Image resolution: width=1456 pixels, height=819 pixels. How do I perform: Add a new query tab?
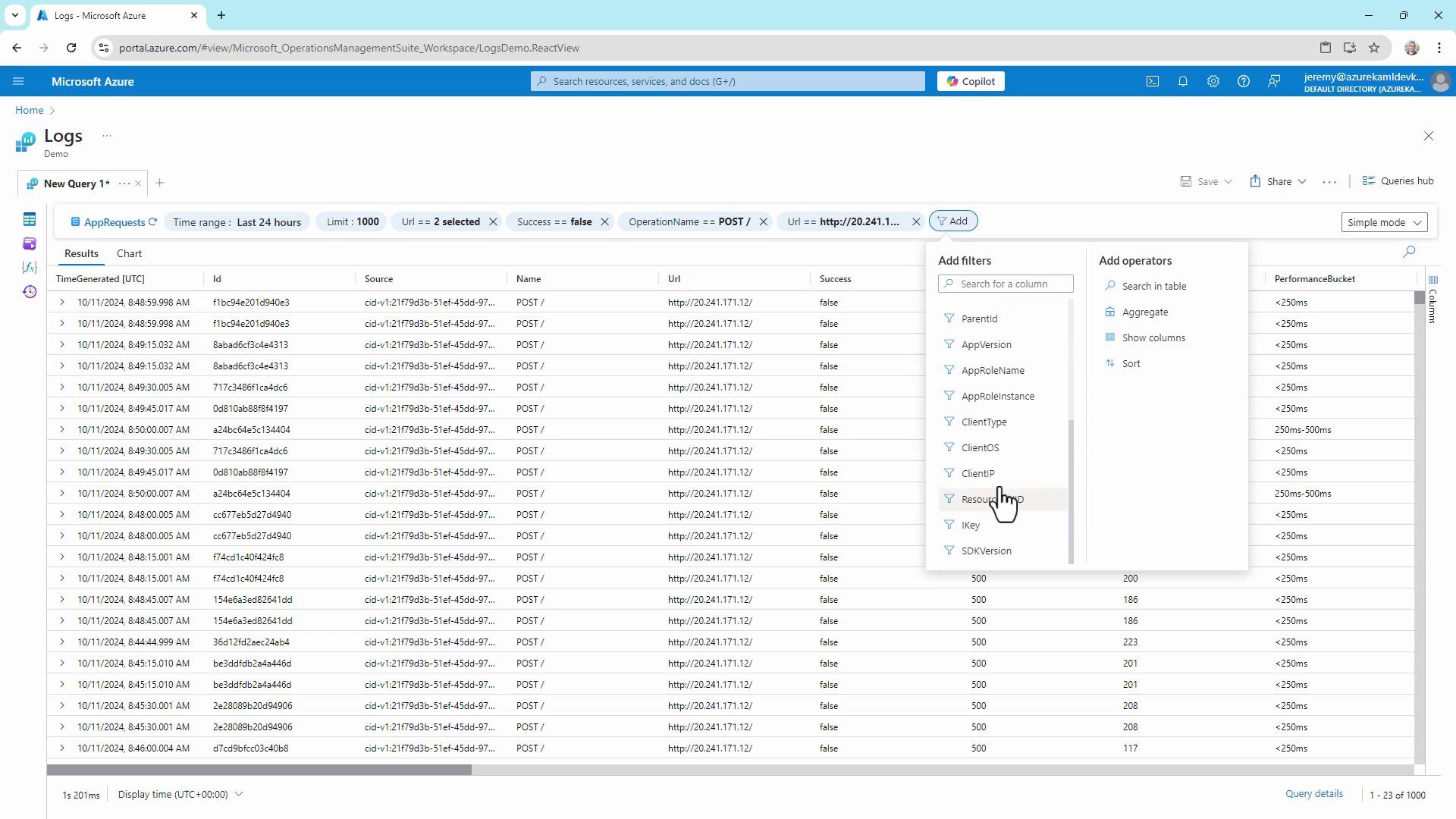[159, 183]
